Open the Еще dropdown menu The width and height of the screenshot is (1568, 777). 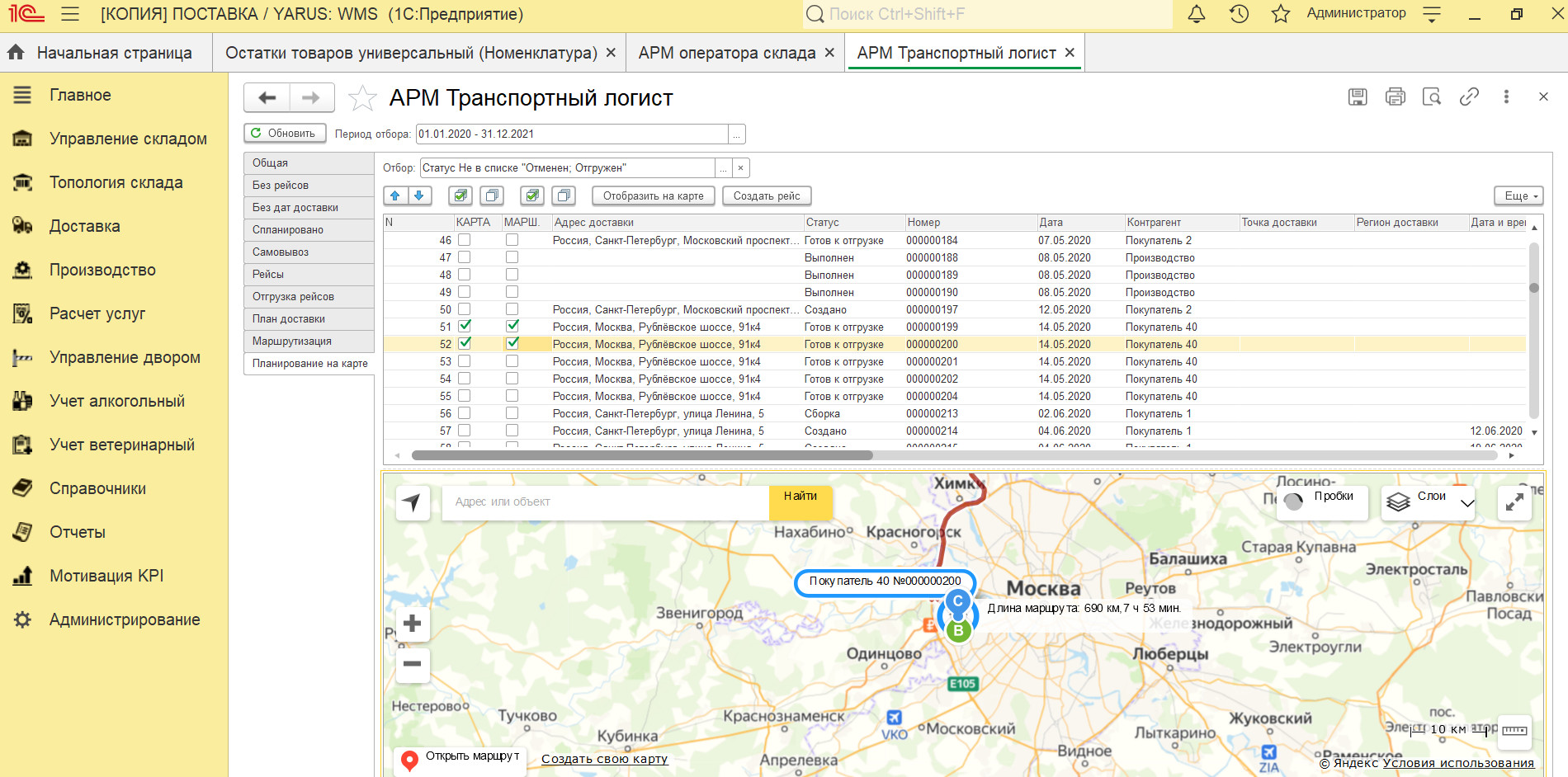(1518, 195)
